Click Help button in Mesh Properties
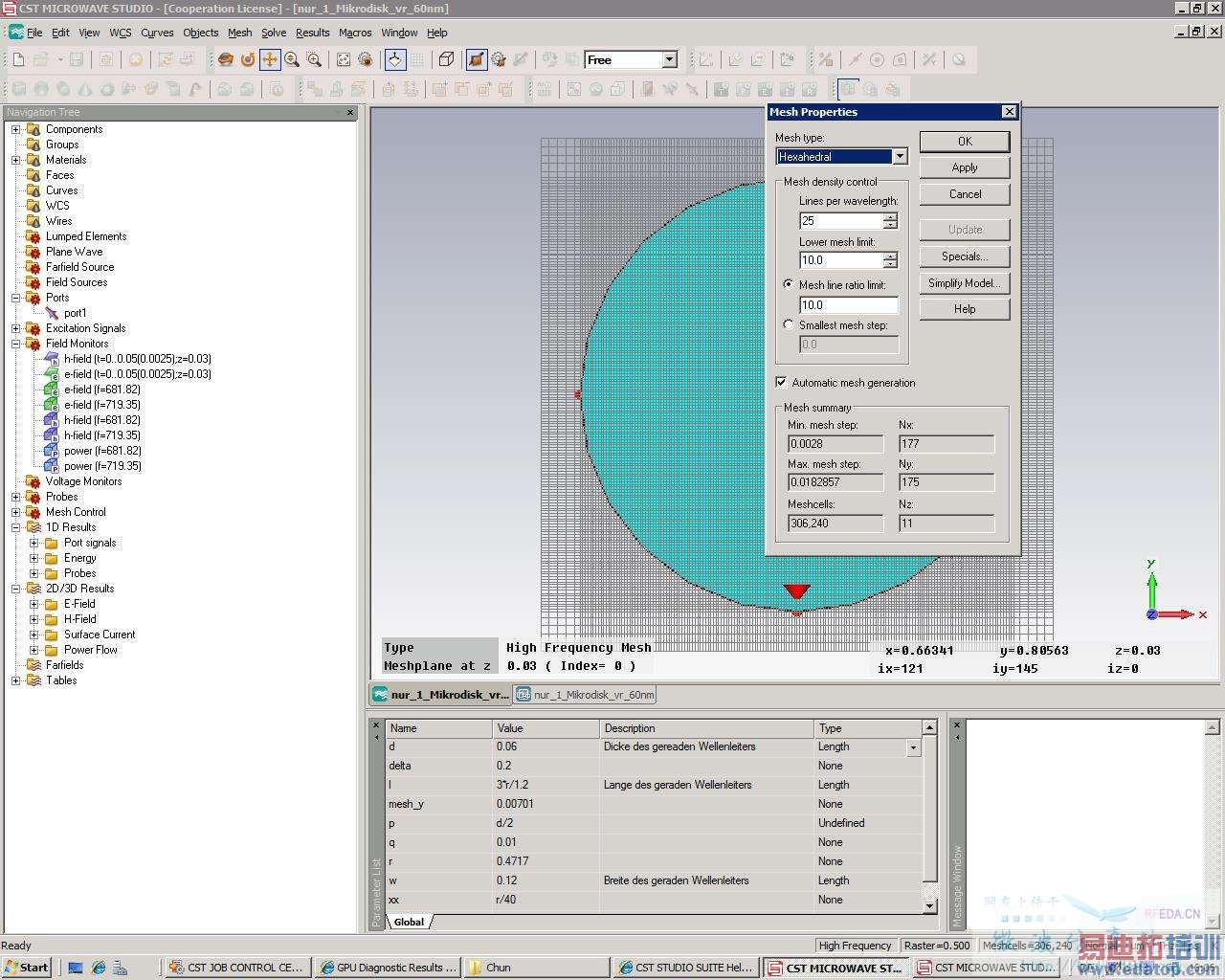1225x980 pixels. pyautogui.click(x=965, y=309)
